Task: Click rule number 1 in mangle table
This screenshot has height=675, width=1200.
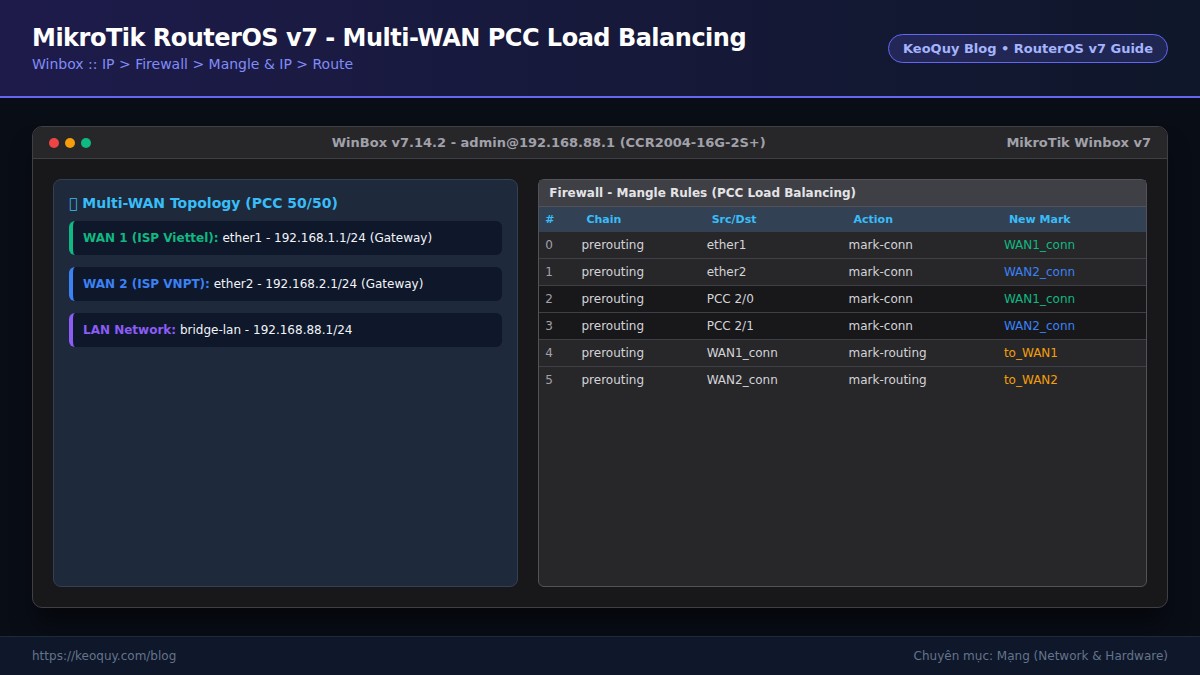Action: (548, 272)
